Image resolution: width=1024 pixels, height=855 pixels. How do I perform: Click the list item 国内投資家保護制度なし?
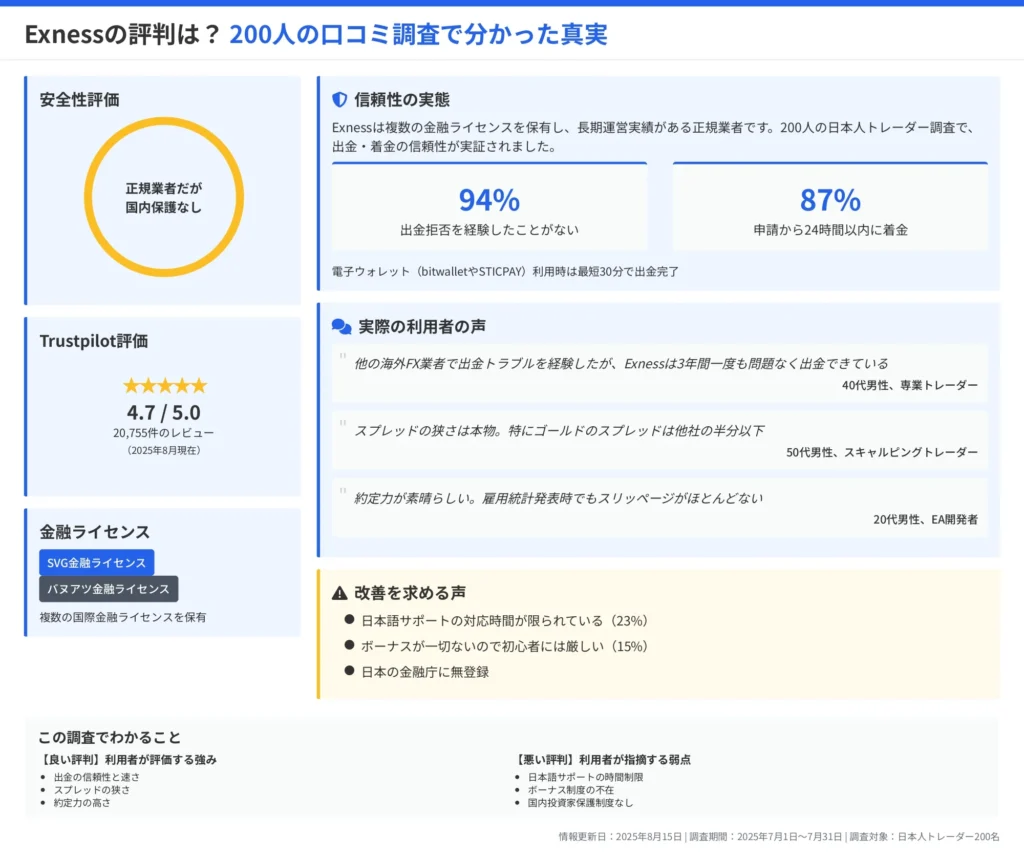point(581,803)
